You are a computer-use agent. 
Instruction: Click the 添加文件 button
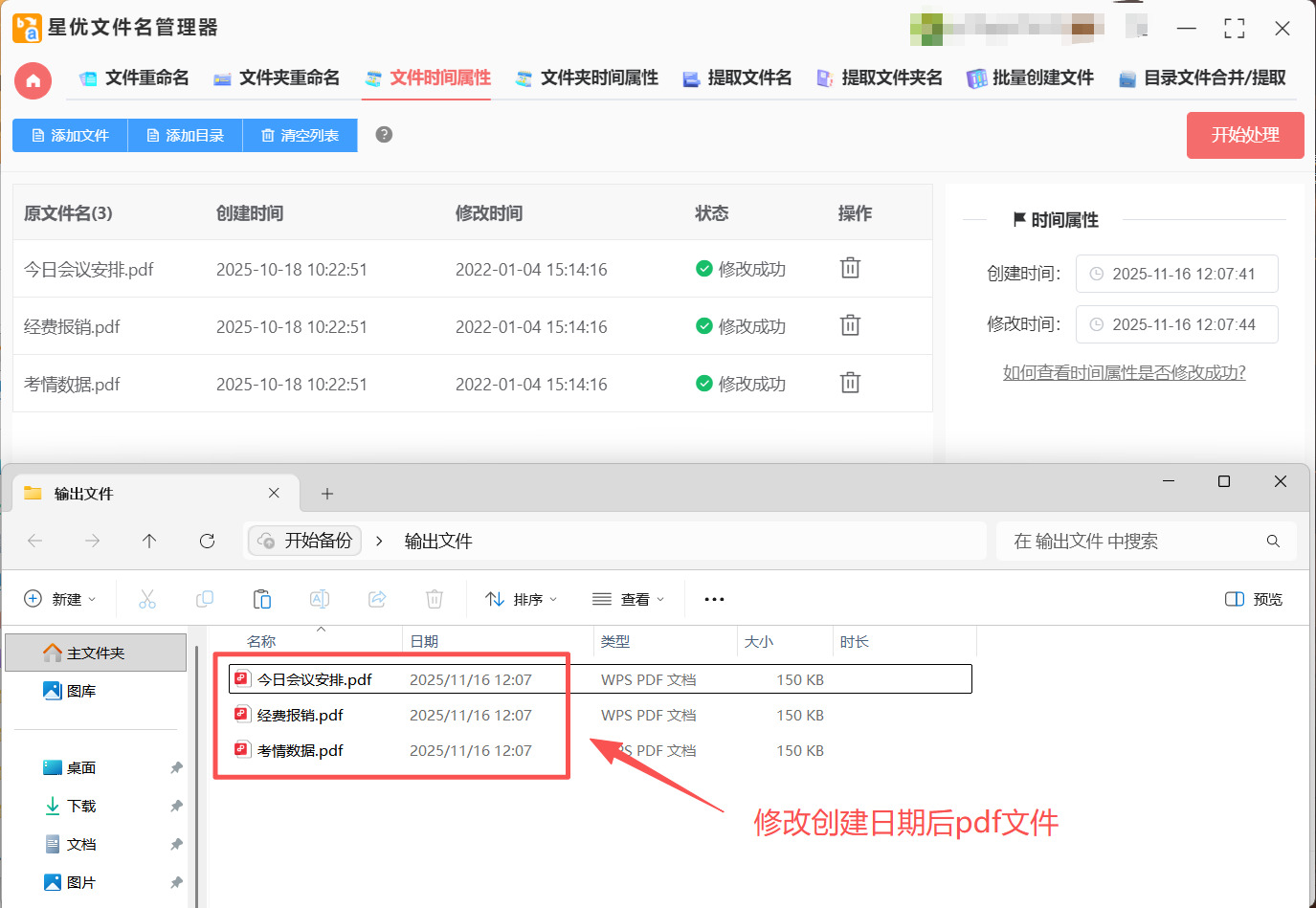70,136
